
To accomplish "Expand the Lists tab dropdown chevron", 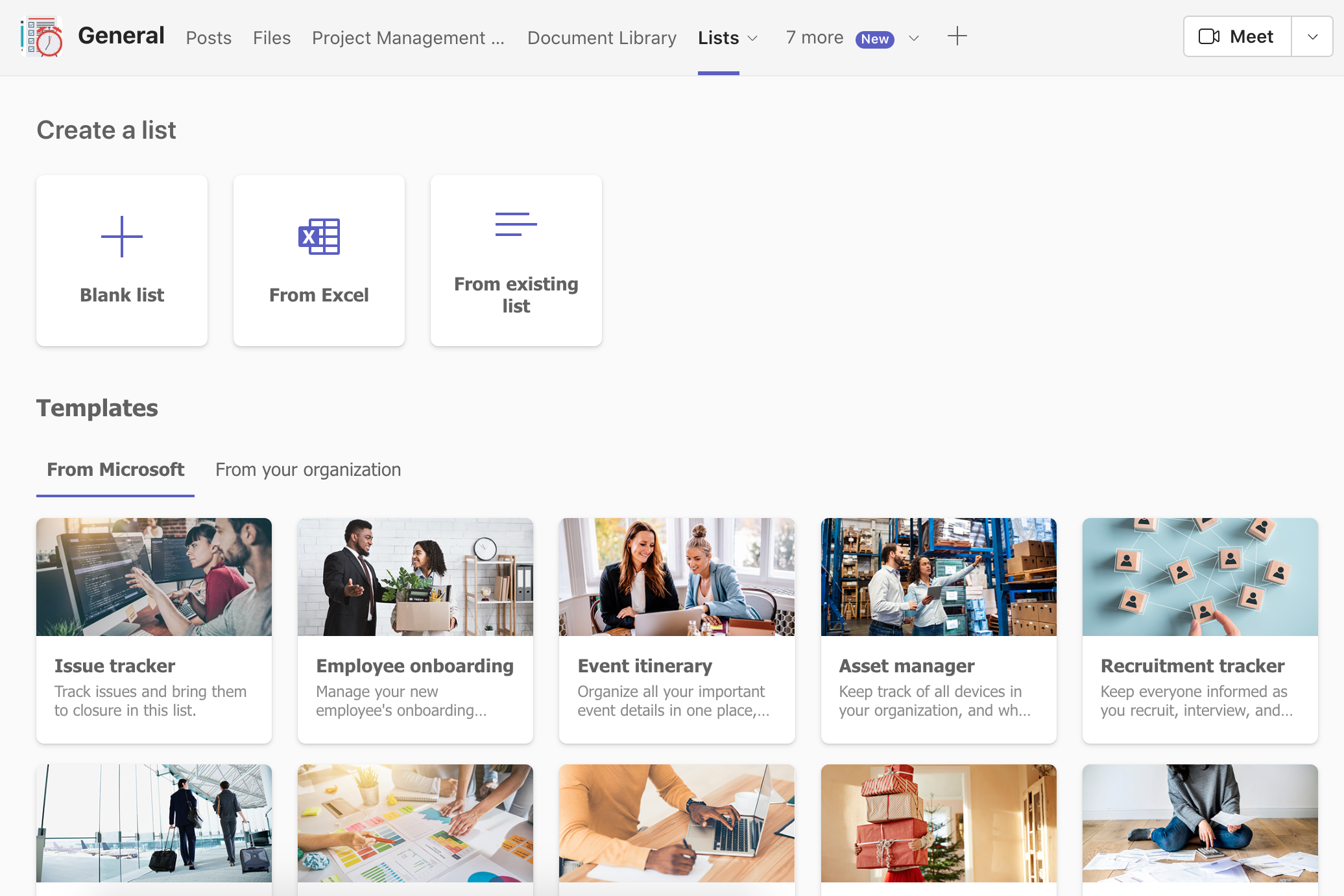I will point(752,38).
